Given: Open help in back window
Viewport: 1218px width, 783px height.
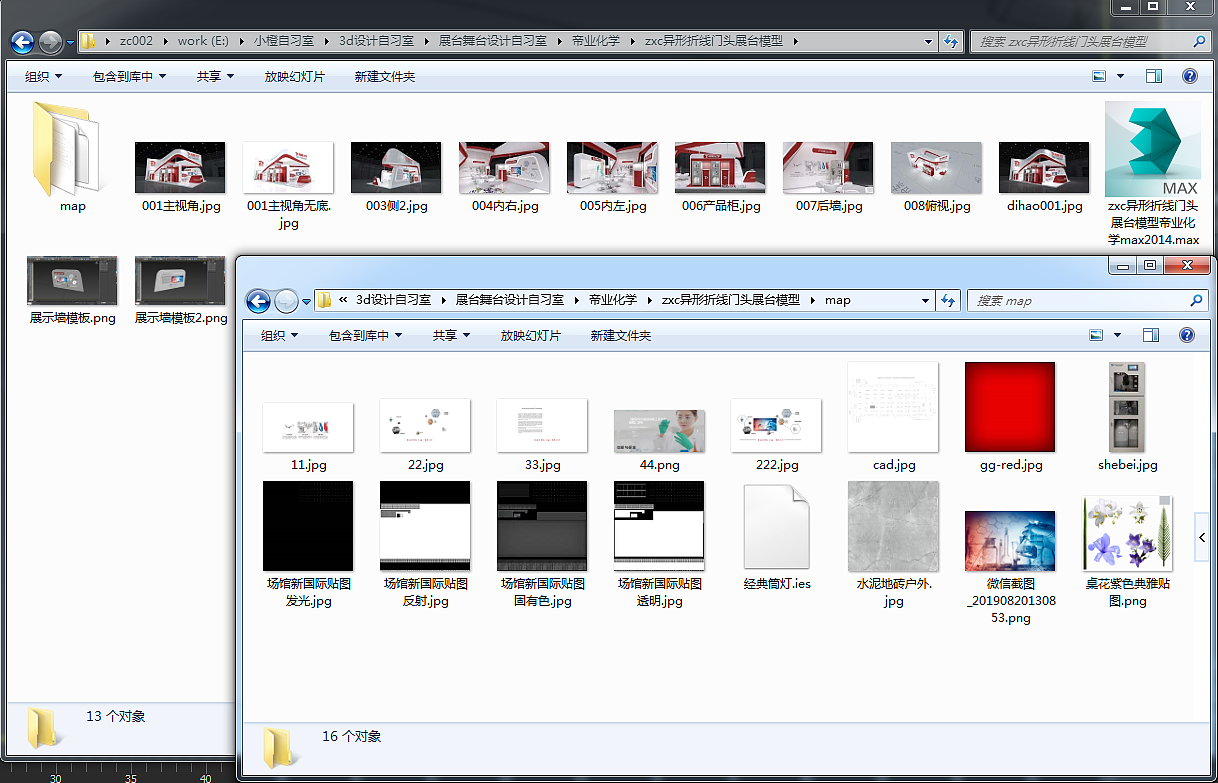Looking at the screenshot, I should coord(1189,76).
